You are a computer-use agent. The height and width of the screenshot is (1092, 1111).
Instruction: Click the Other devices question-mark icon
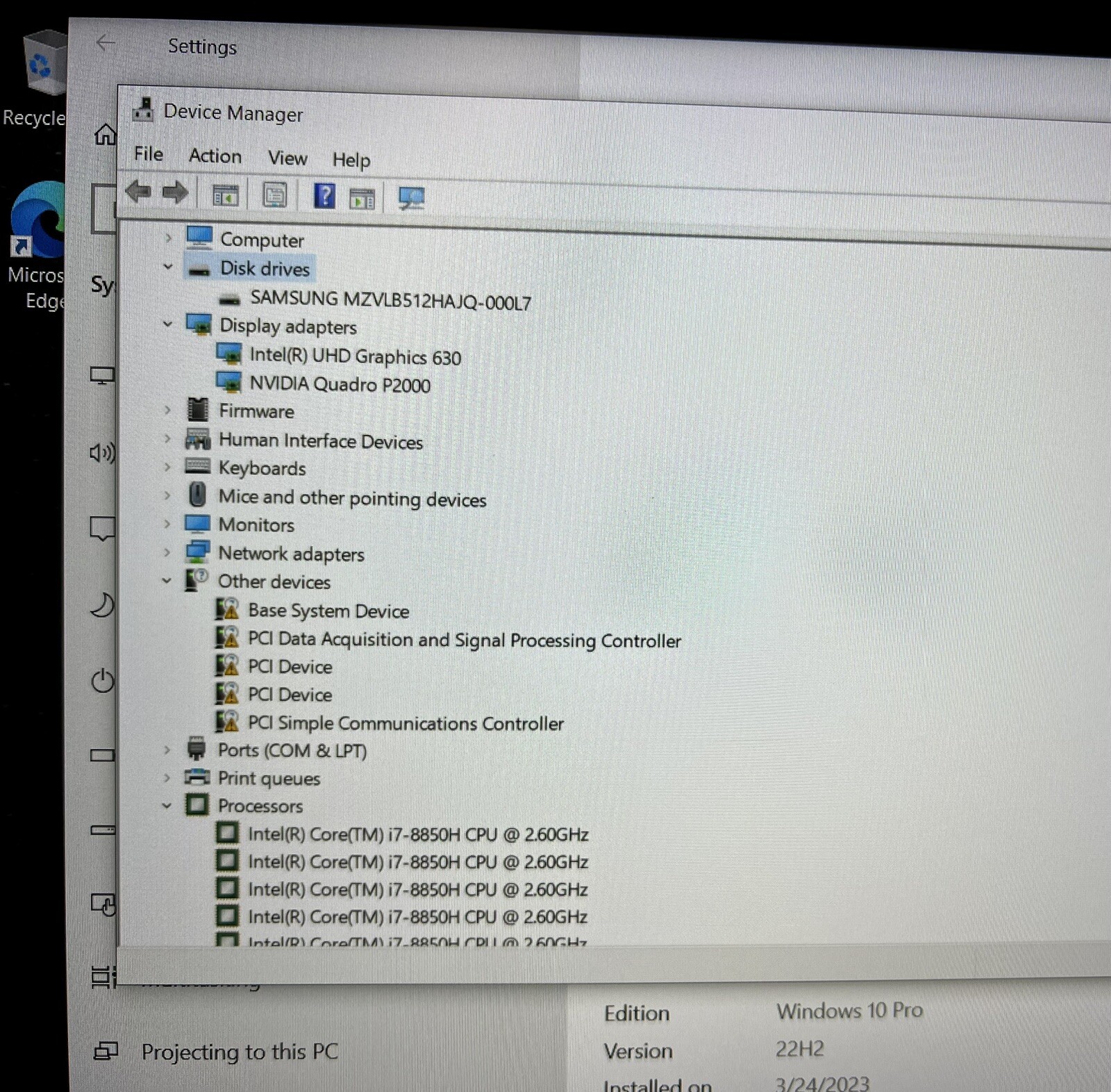[197, 580]
